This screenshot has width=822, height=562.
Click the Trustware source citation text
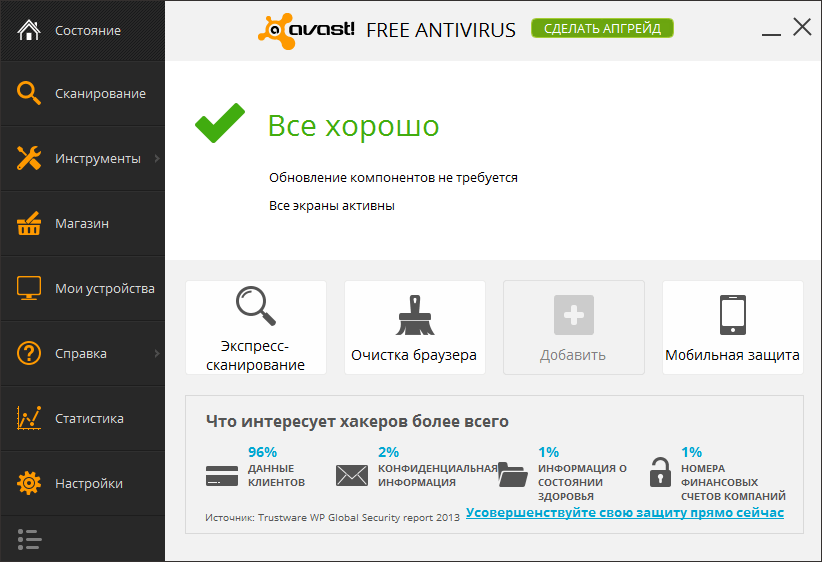pos(332,517)
